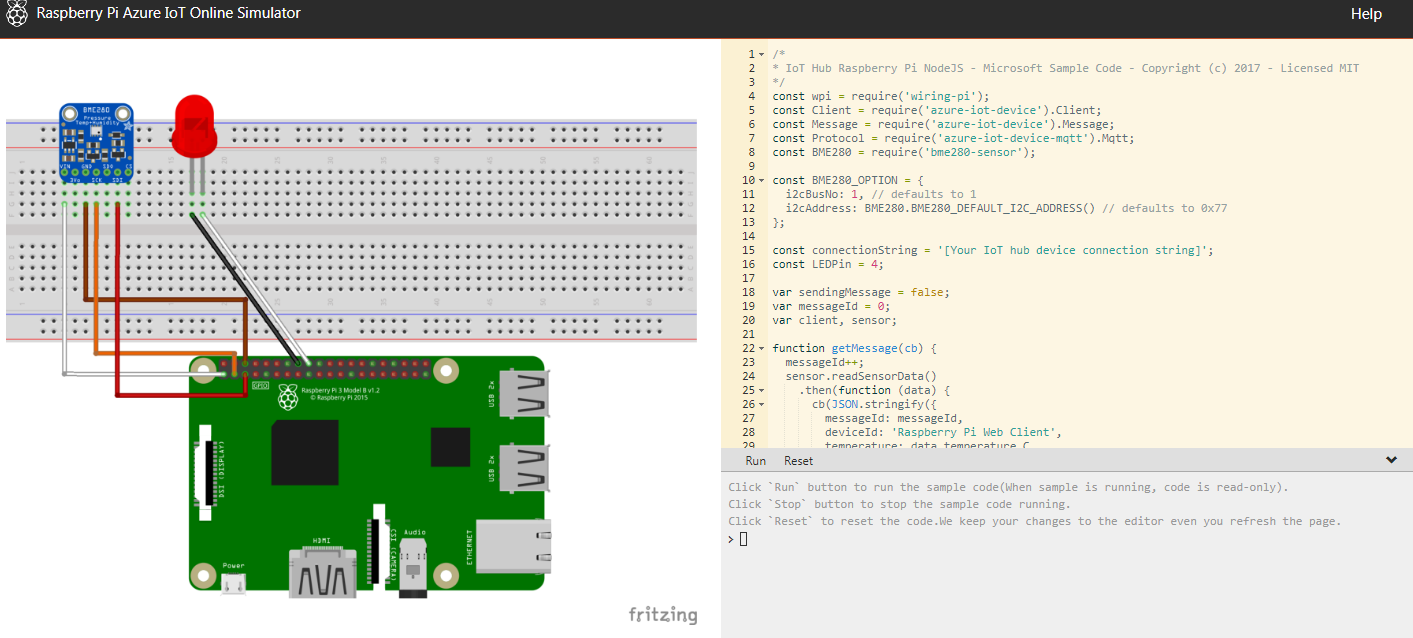Click line number 15 in the gutter
The height and width of the screenshot is (638, 1413).
[x=749, y=250]
